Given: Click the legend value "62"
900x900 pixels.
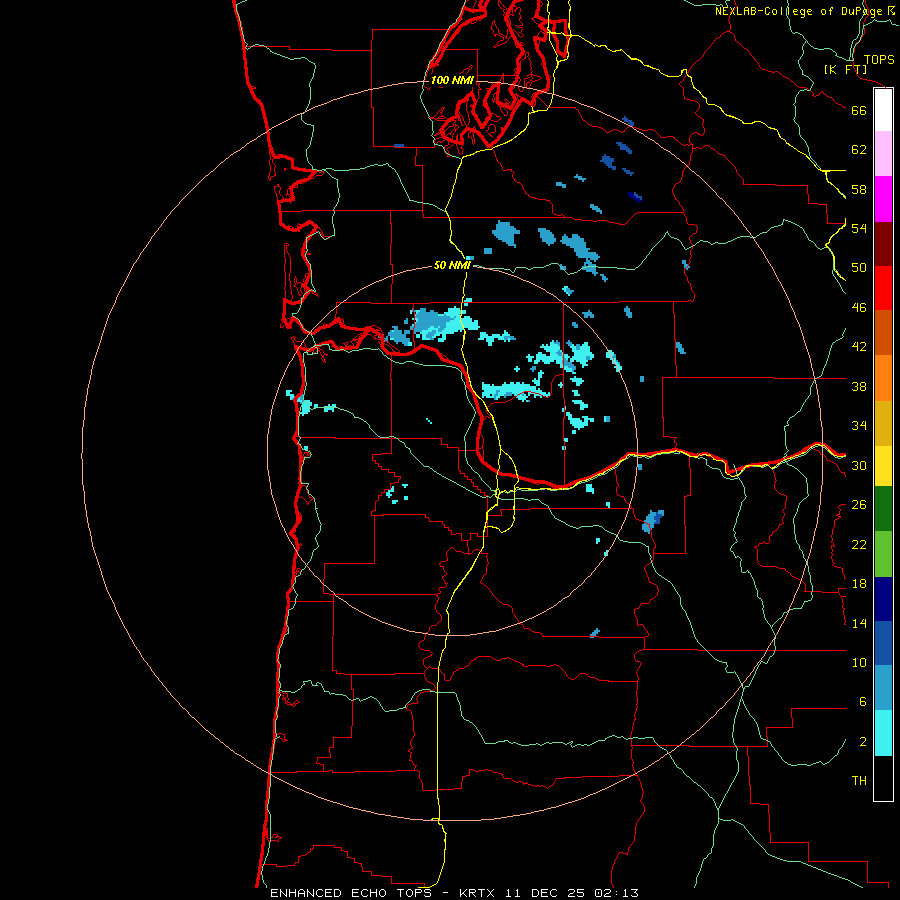Looking at the screenshot, I should tap(859, 150).
